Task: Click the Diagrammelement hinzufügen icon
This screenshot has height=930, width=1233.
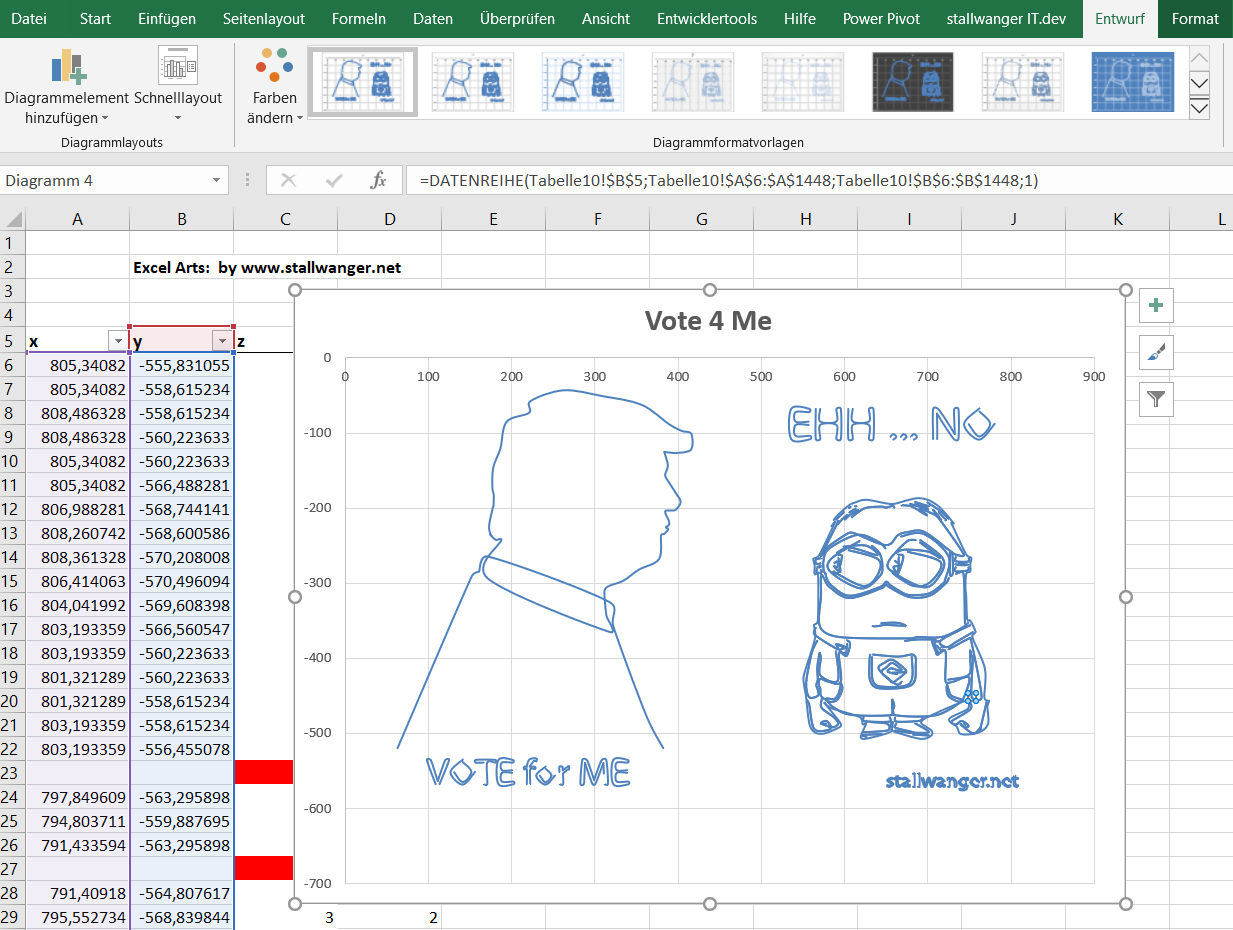Action: [x=68, y=66]
